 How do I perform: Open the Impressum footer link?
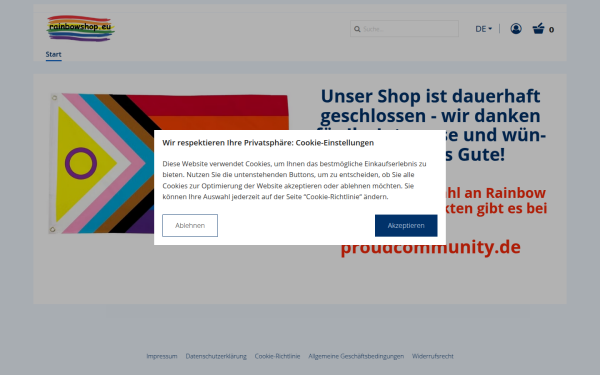pos(162,356)
